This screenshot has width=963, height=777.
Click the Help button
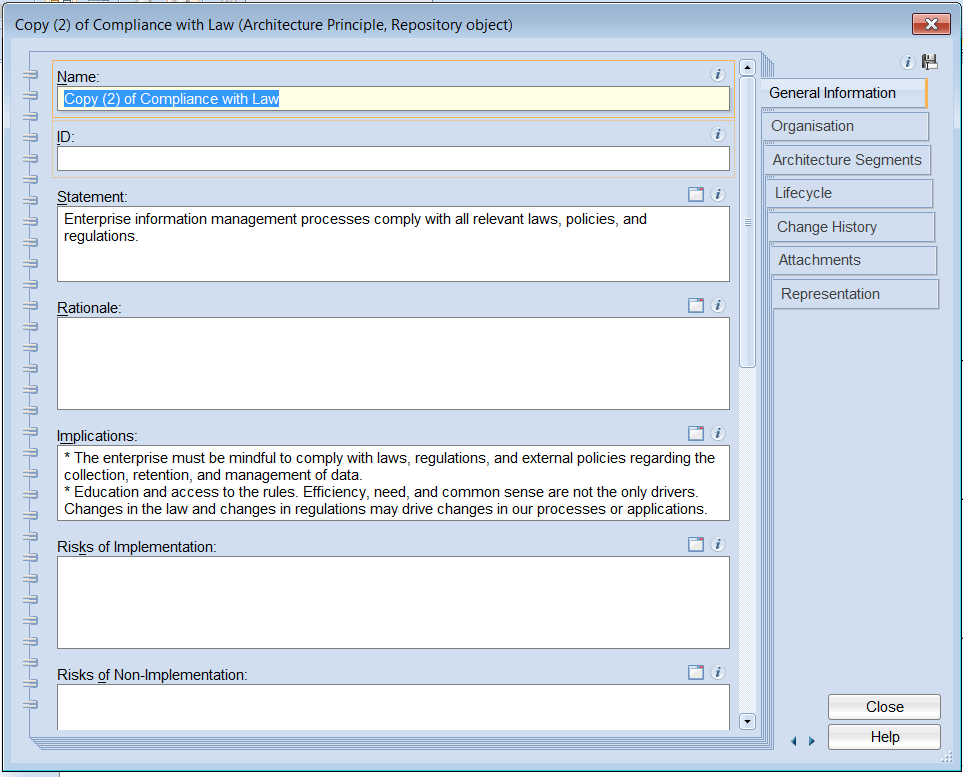click(884, 737)
